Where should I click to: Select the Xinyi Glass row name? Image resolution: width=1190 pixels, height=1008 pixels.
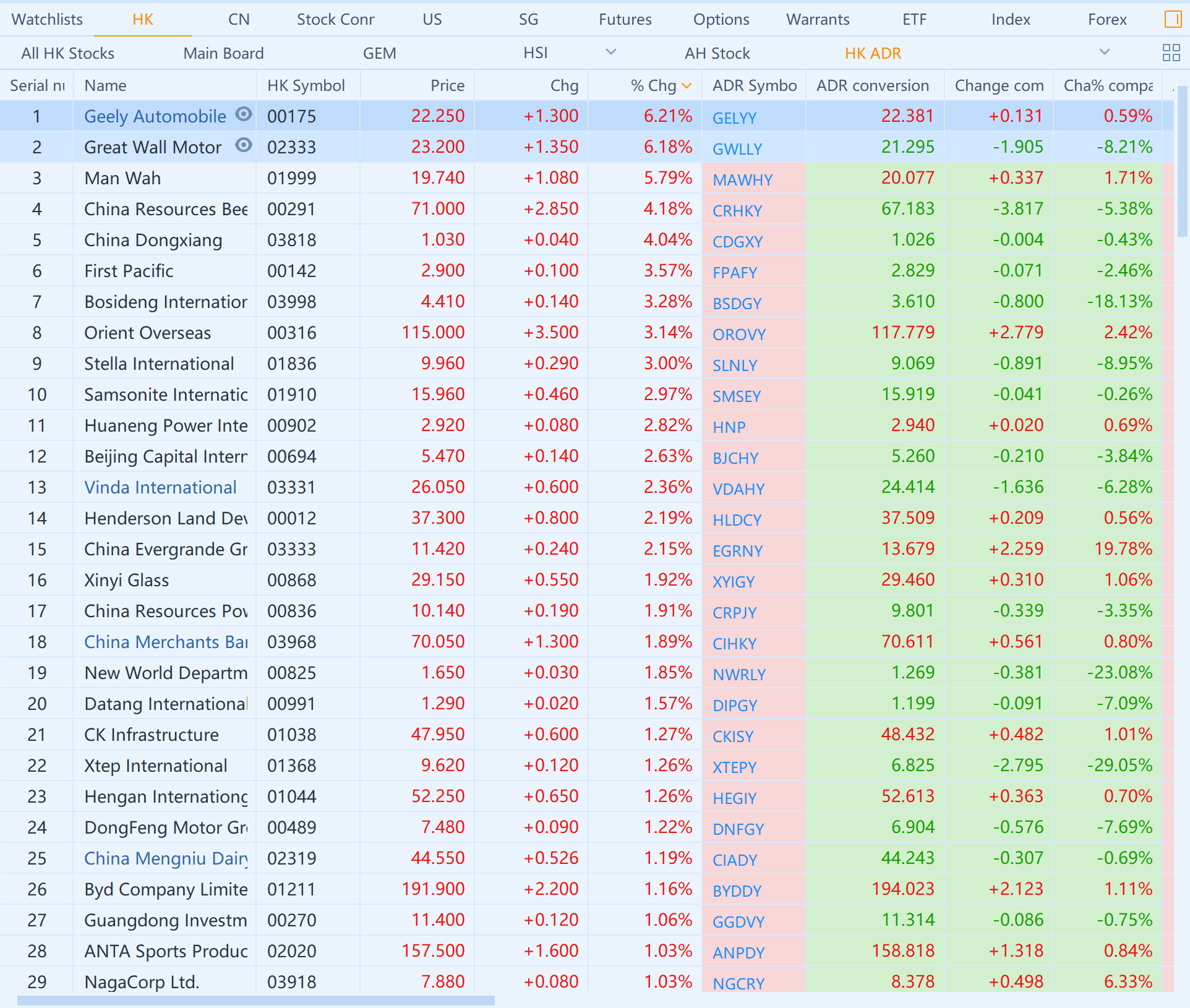(126, 580)
